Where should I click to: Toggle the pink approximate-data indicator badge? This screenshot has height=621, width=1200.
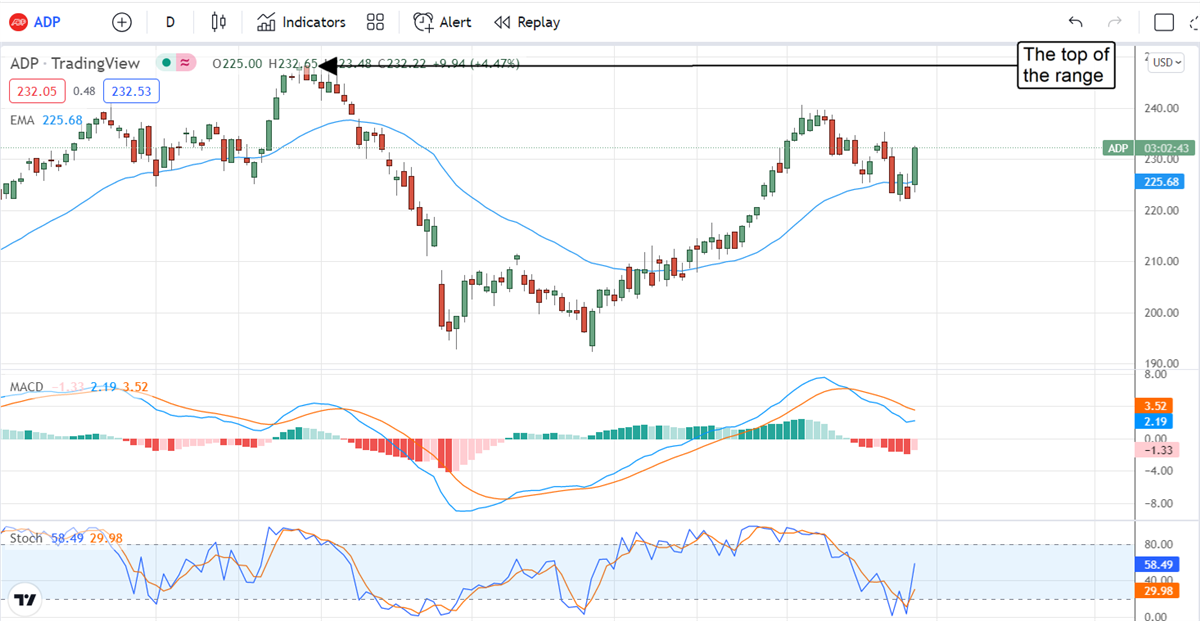point(185,63)
